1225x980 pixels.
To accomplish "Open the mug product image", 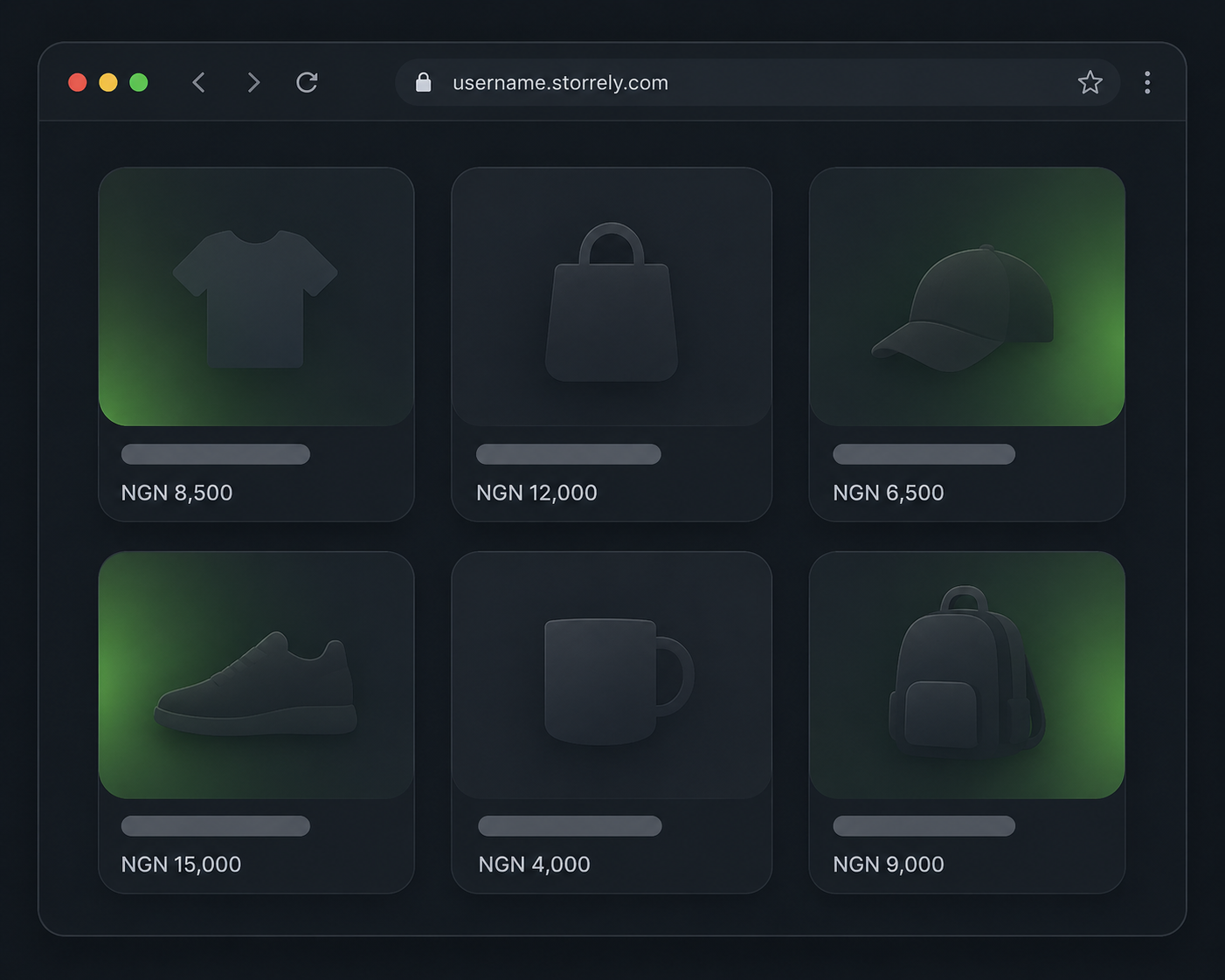I will coord(612,675).
